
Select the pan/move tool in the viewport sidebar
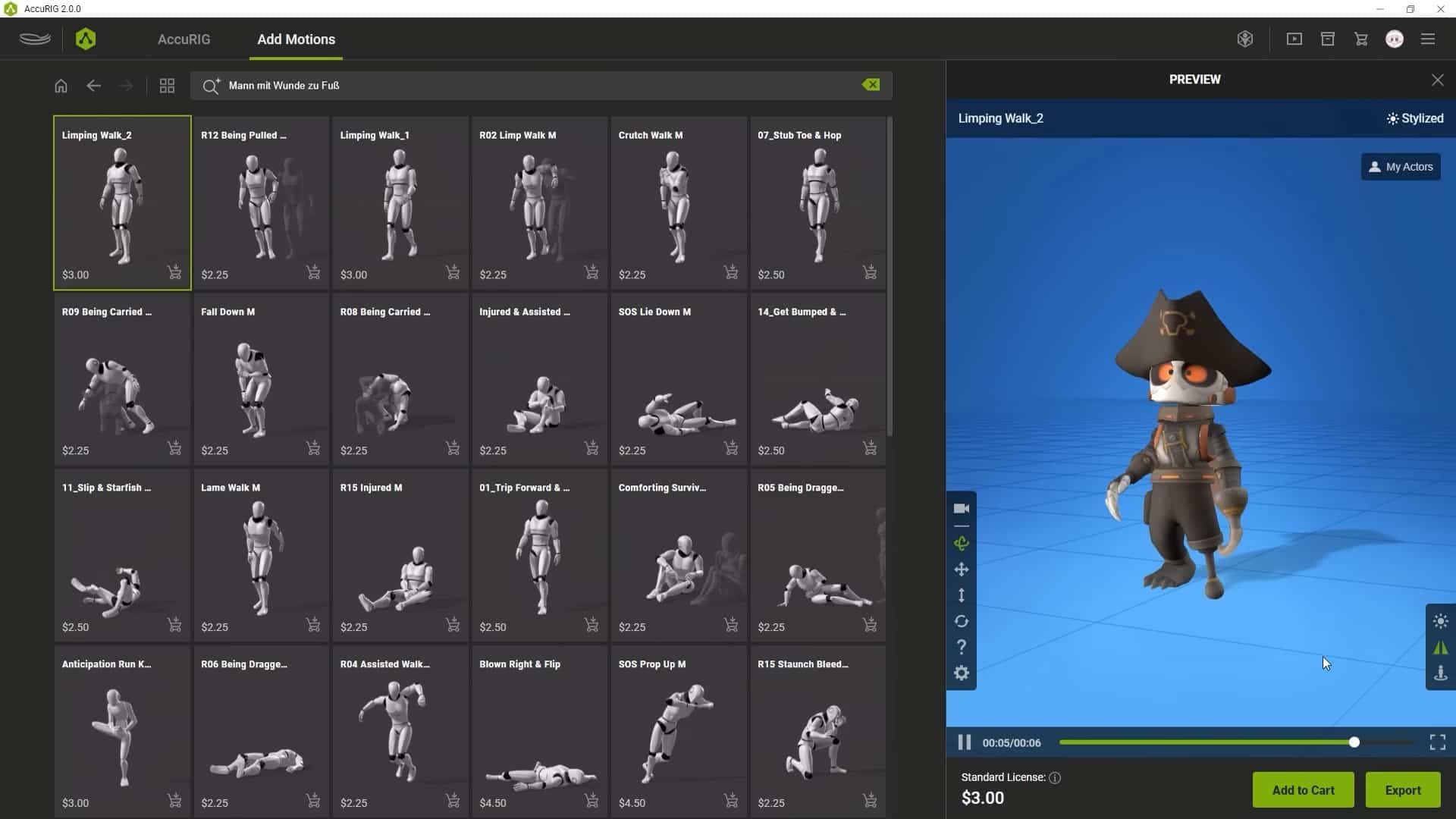tap(962, 570)
